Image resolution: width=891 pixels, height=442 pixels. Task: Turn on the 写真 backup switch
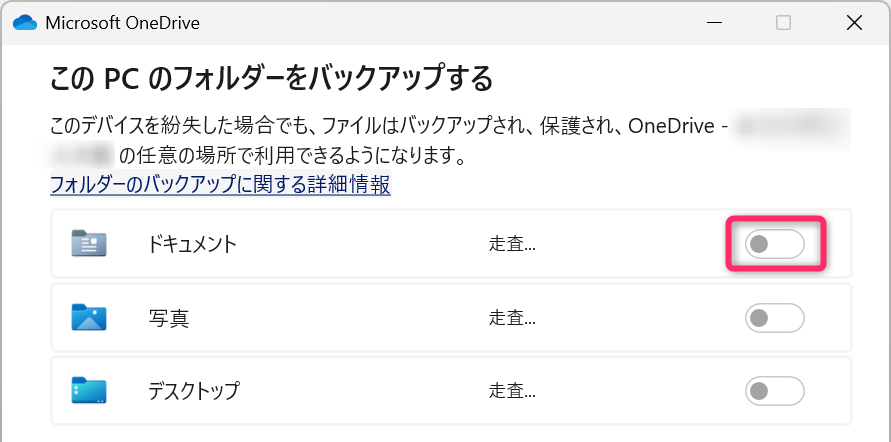click(774, 318)
